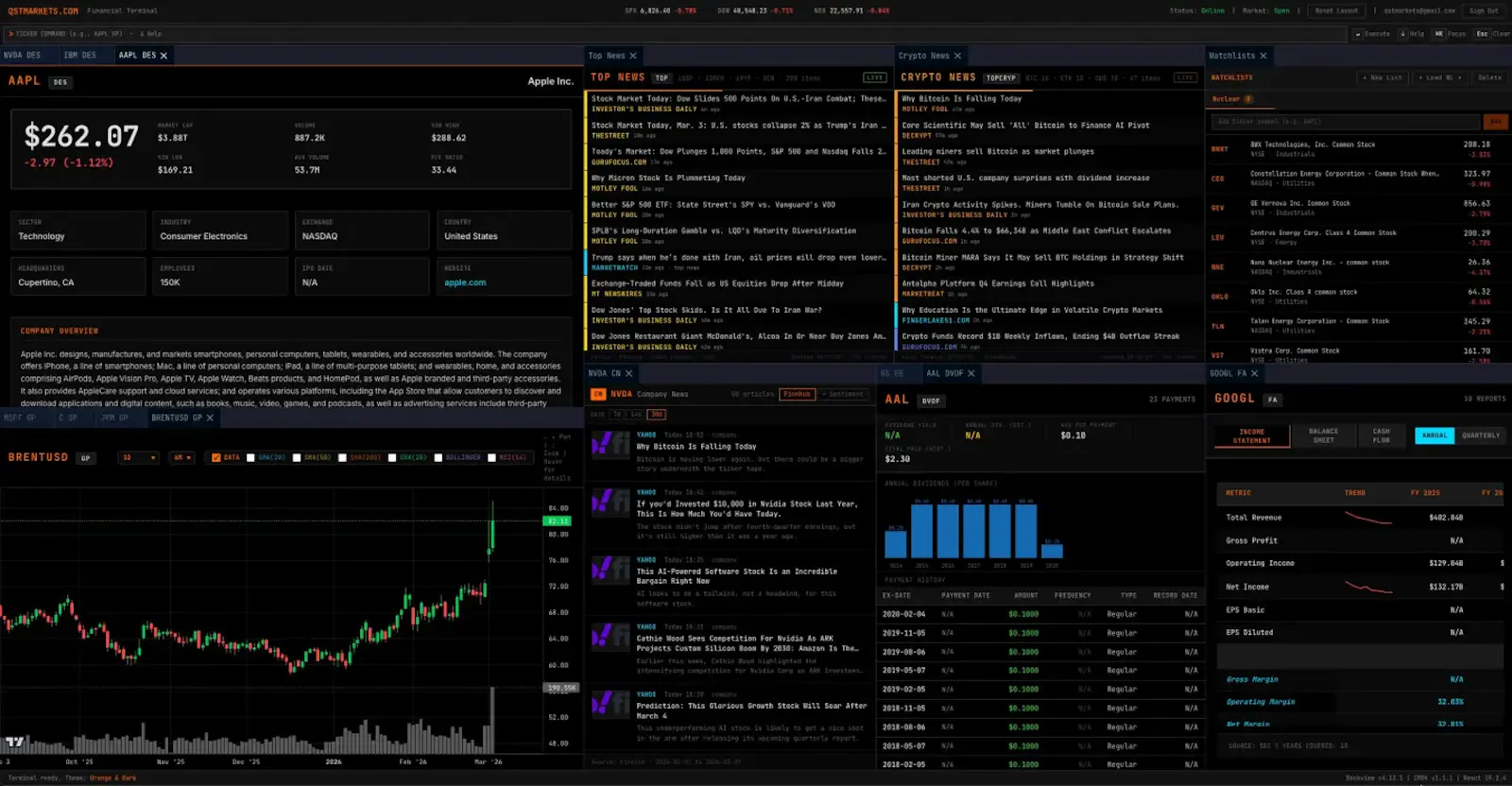Enable the EMA(20) indicator checkbox

(392, 457)
